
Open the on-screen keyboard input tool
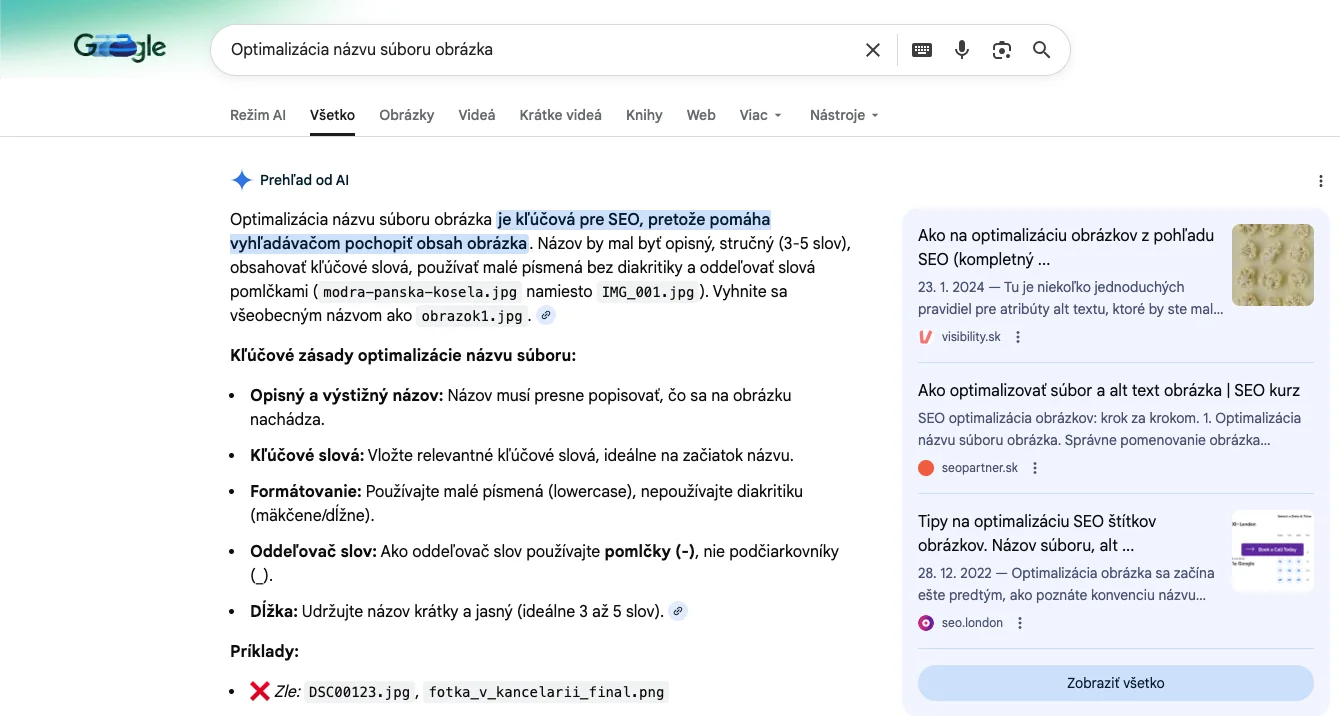[922, 50]
